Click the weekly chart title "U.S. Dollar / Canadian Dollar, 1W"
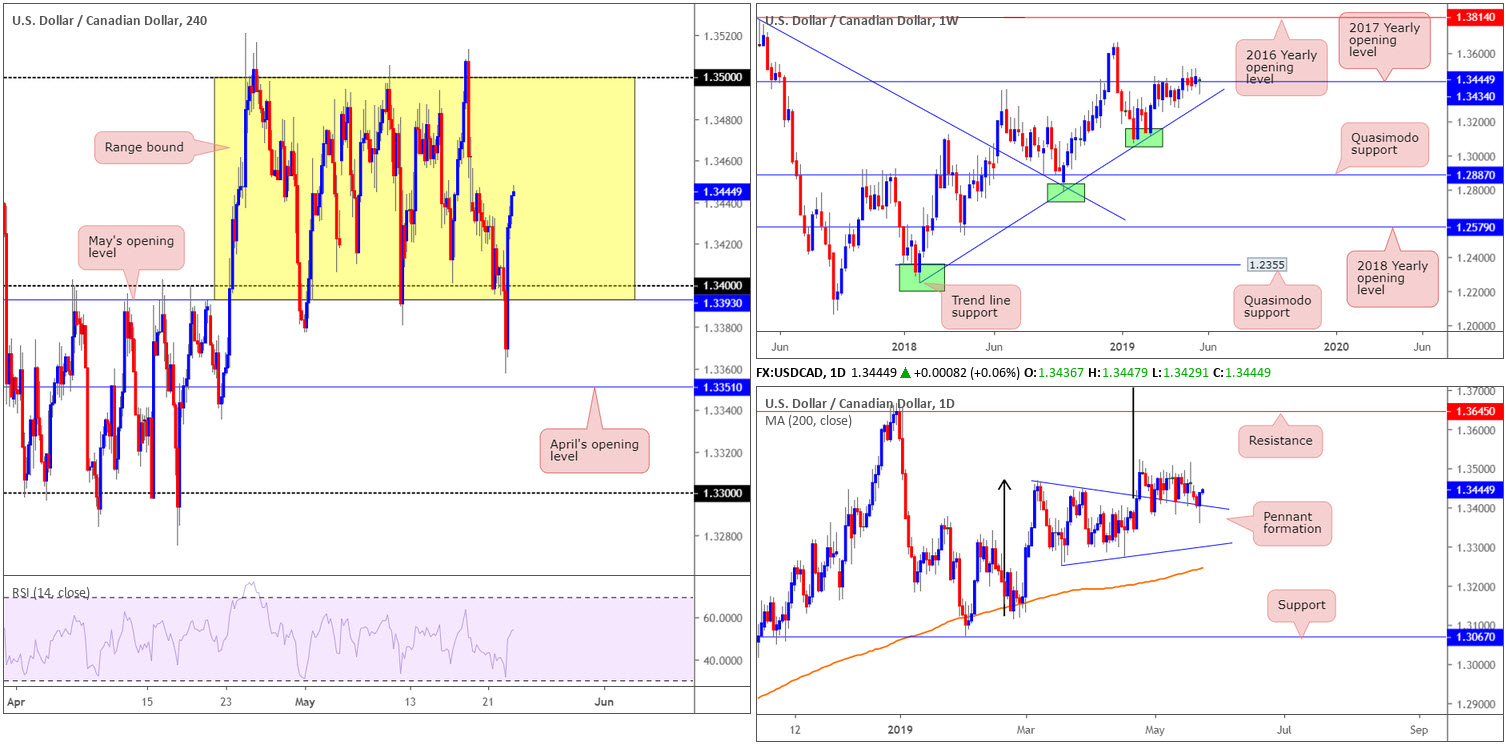Image resolution: width=1506 pixels, height=745 pixels. (x=863, y=20)
